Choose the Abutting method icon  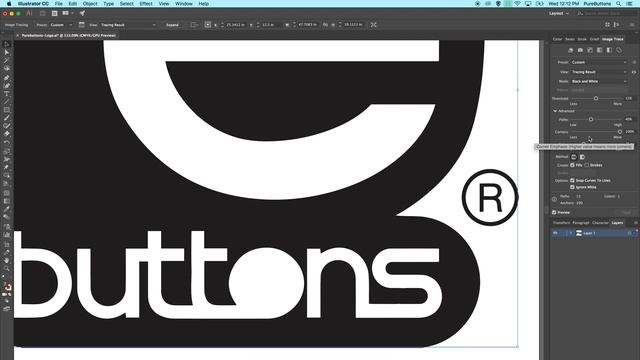(573, 157)
